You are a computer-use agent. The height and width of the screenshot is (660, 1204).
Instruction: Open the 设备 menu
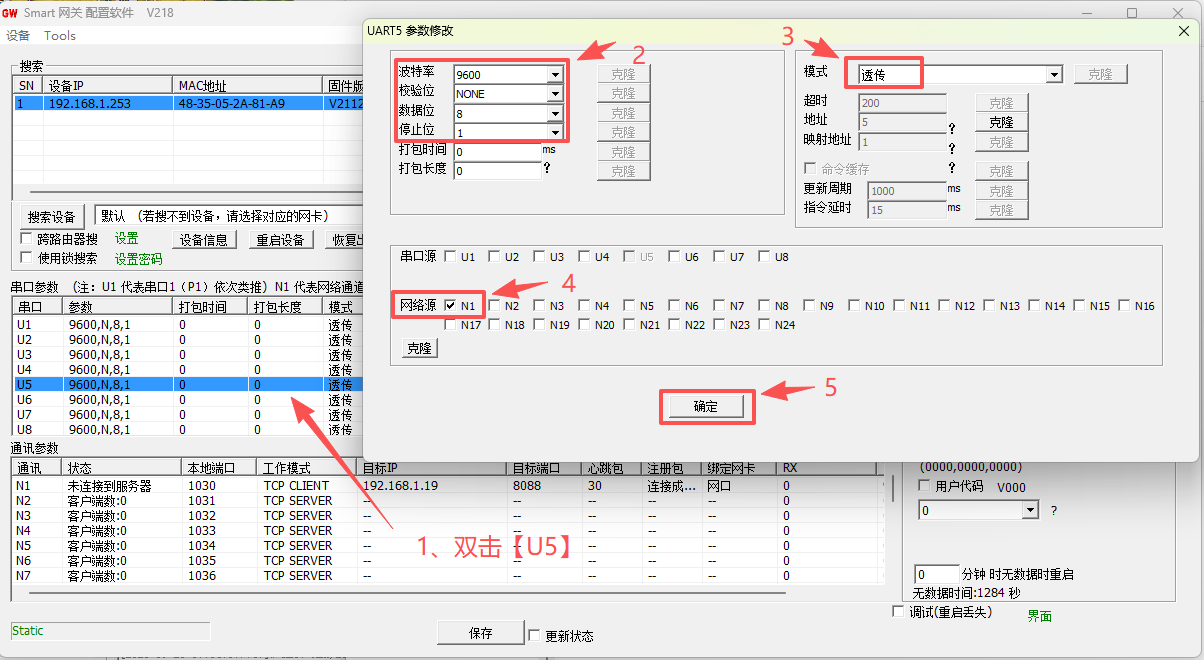tap(18, 36)
